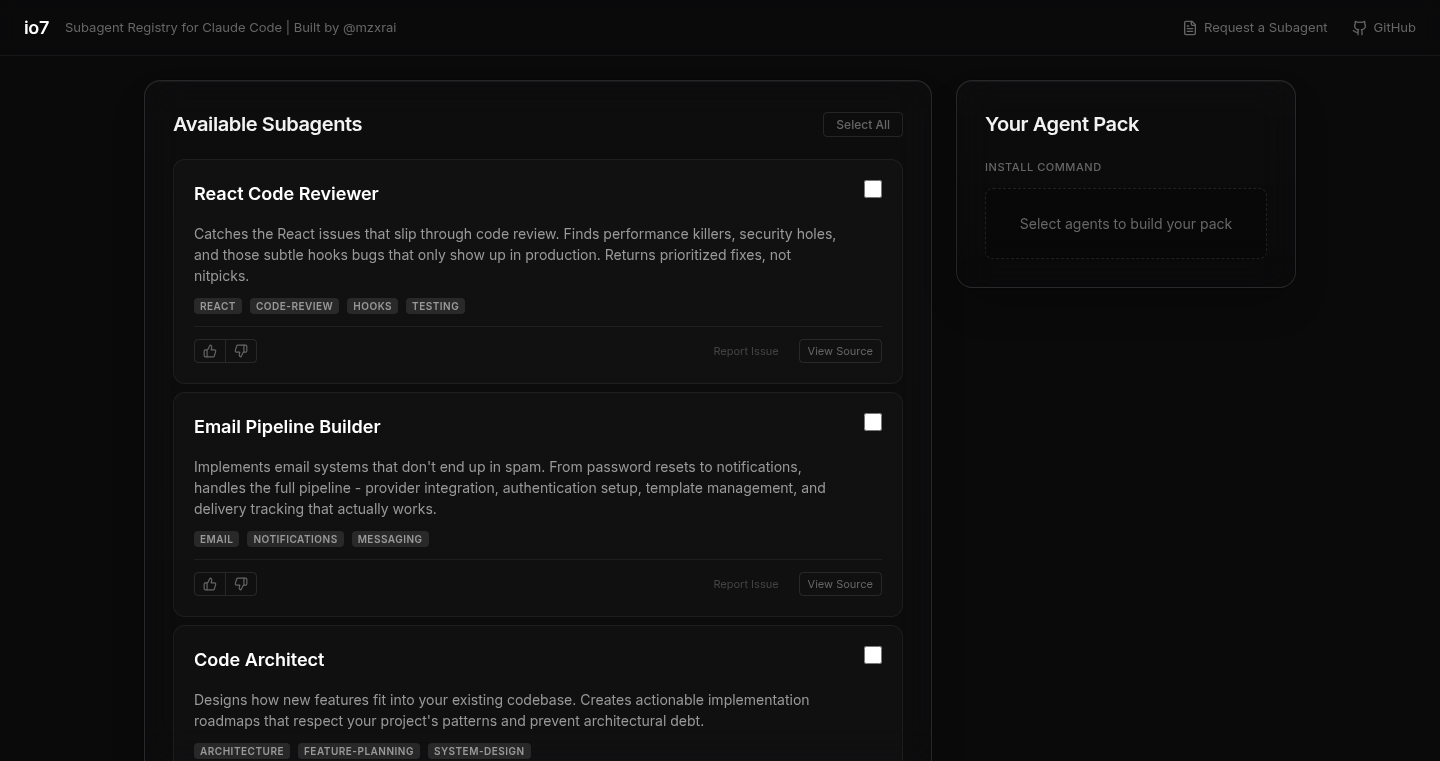Thumbs down the Email Pipeline Builder
Viewport: 1440px width, 761px height.
tap(241, 584)
